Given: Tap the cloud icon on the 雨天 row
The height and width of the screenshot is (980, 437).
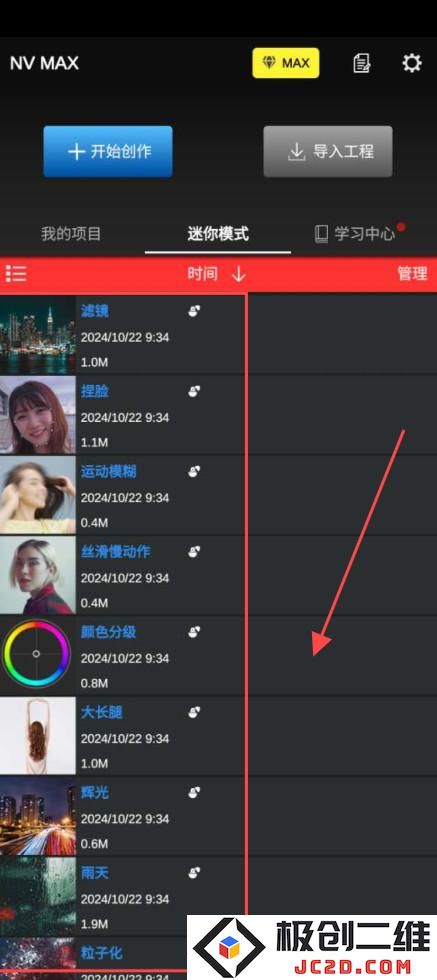Looking at the screenshot, I should (x=194, y=872).
